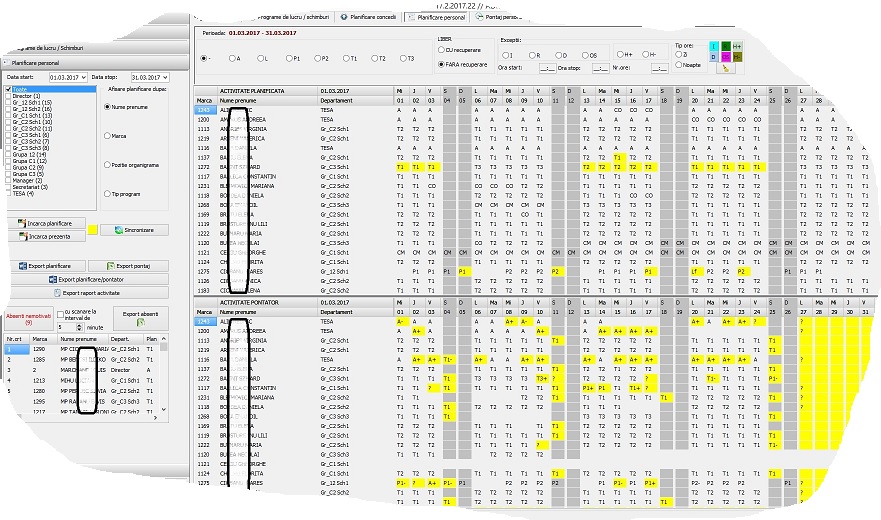Click the absentee list vertical scrollbar

pyautogui.click(x=164, y=374)
